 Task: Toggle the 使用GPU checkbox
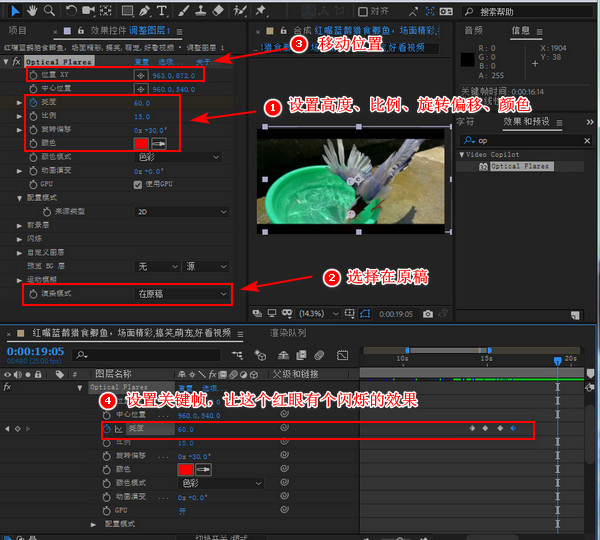click(x=138, y=185)
